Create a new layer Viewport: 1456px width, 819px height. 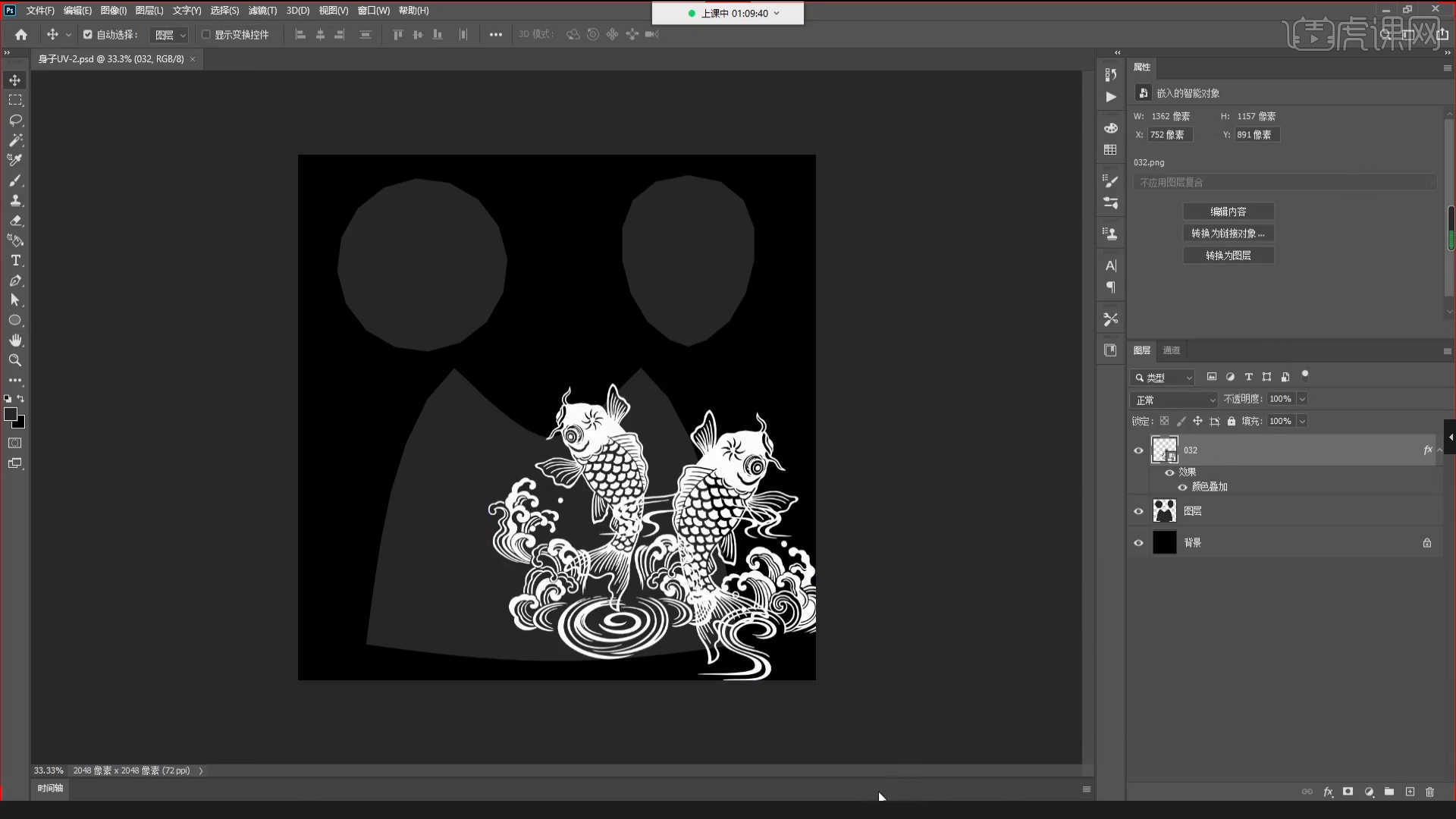click(1410, 792)
